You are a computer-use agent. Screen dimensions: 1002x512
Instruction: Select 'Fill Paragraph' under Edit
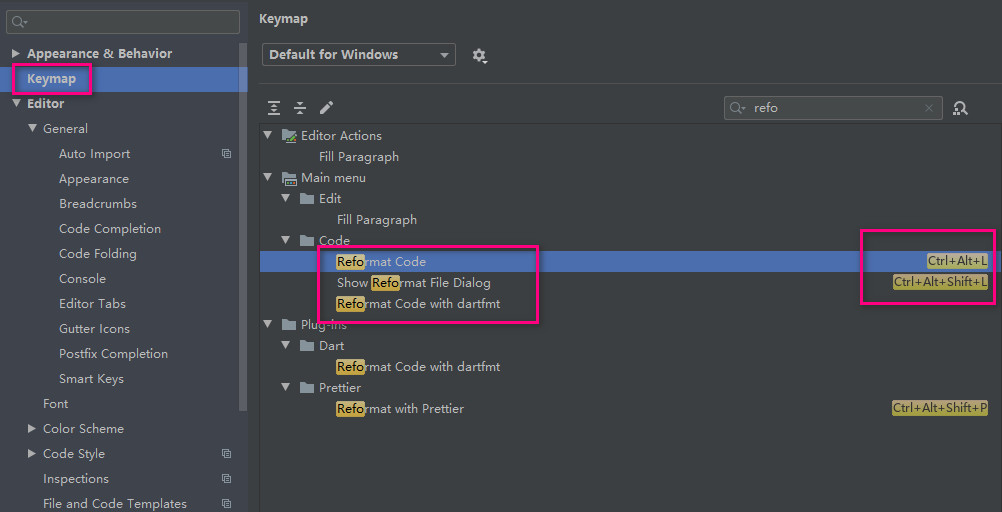tap(377, 219)
